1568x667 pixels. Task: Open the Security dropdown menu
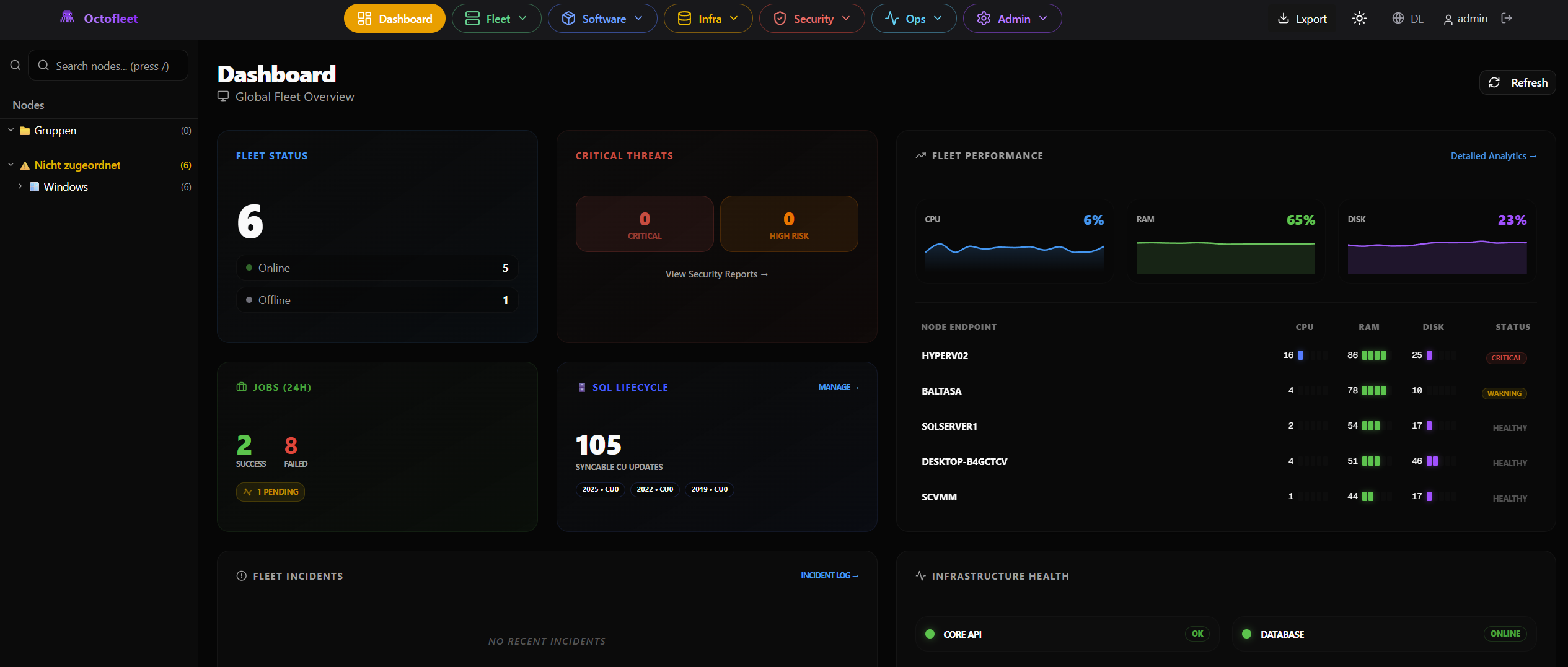coord(812,18)
